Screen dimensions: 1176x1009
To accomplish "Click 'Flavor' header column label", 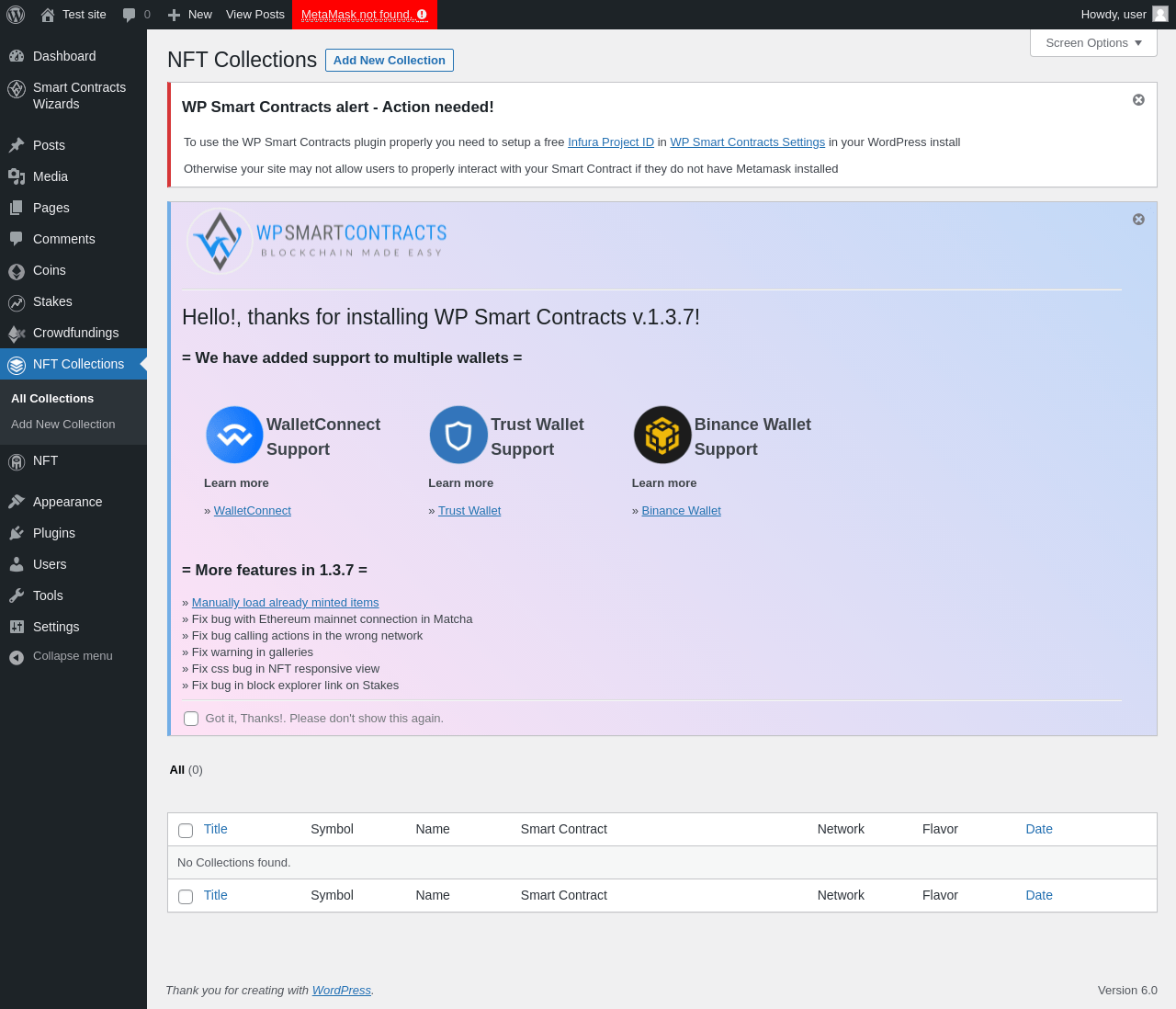I will (x=940, y=829).
